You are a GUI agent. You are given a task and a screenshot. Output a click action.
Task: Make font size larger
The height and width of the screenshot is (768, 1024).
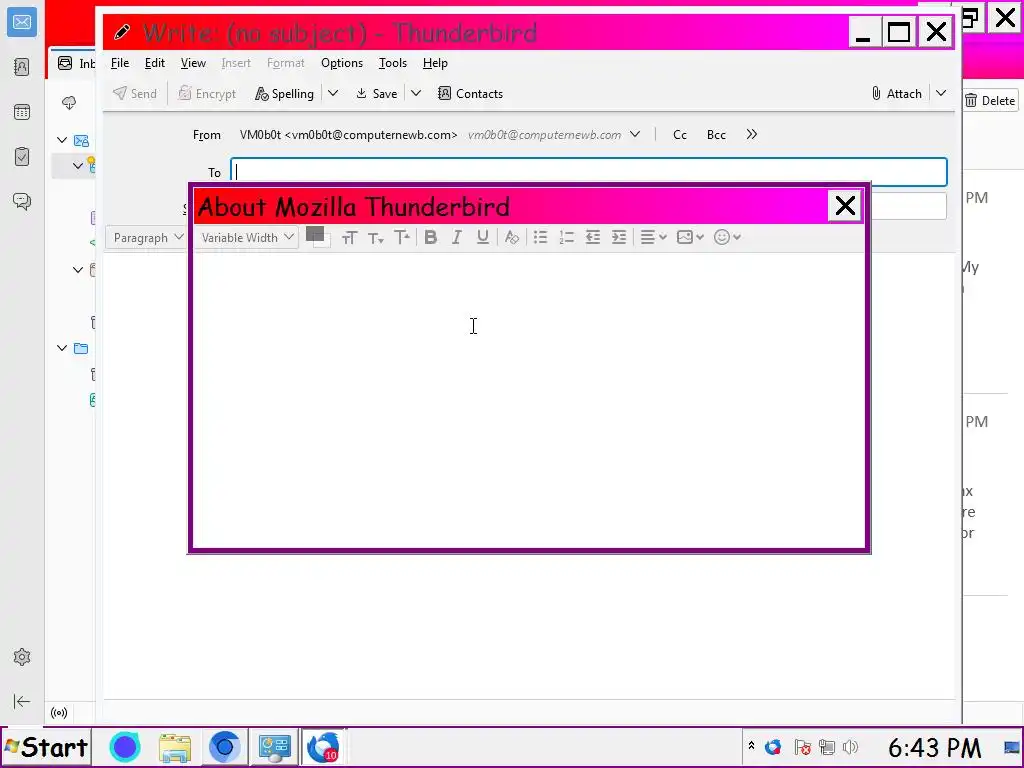tap(402, 238)
